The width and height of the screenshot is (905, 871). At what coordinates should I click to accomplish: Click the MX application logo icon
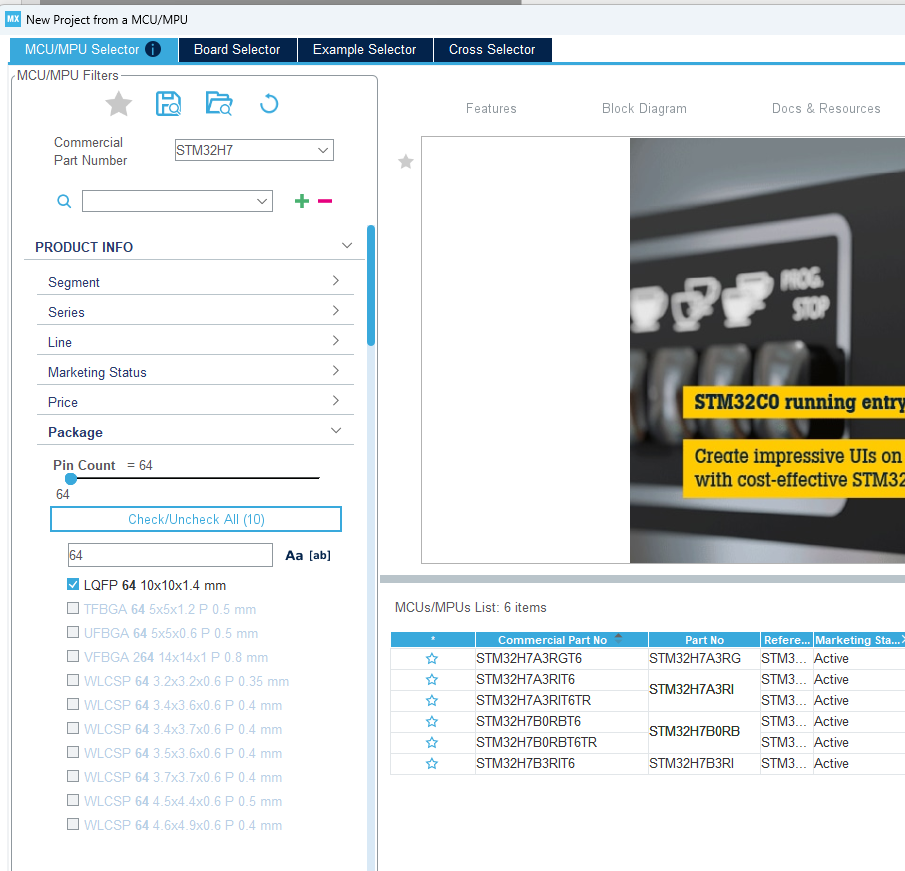(x=13, y=19)
